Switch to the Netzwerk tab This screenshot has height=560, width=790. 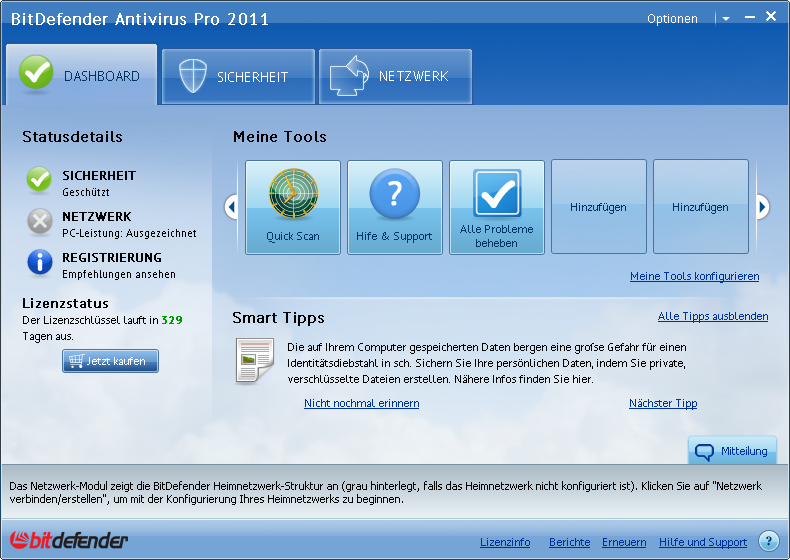coord(396,77)
